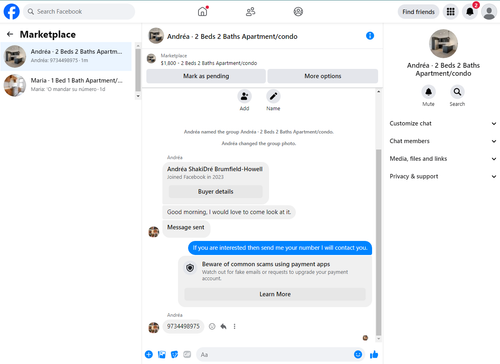Click 'Andréa ShakiDré Brumfield-Howell' name
The image size is (500, 364).
tap(215, 169)
